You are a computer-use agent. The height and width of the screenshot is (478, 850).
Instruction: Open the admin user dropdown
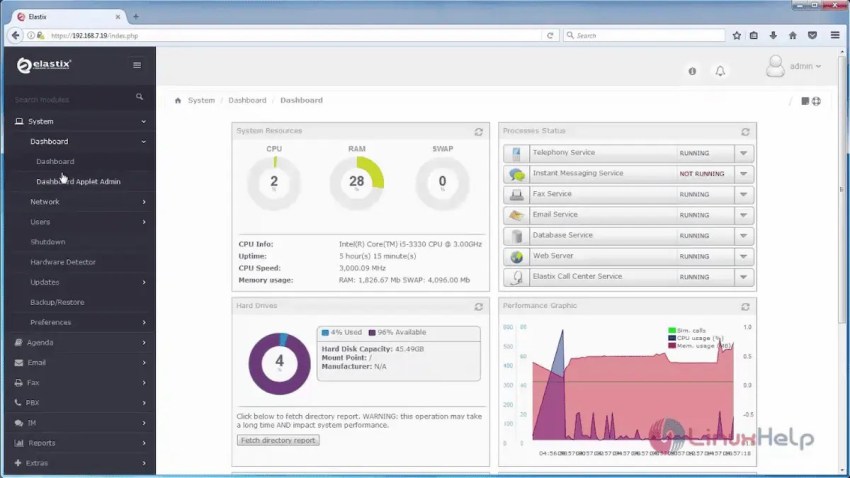[805, 66]
